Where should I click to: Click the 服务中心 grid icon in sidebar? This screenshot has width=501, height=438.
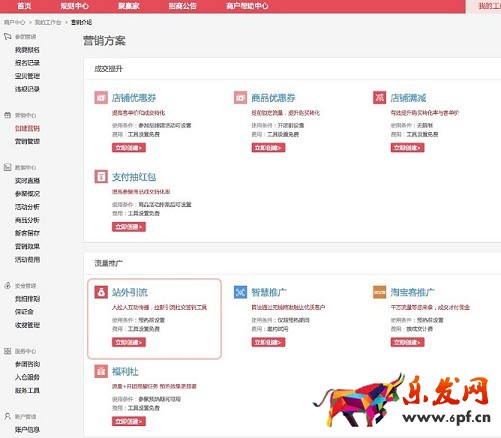coord(7,351)
